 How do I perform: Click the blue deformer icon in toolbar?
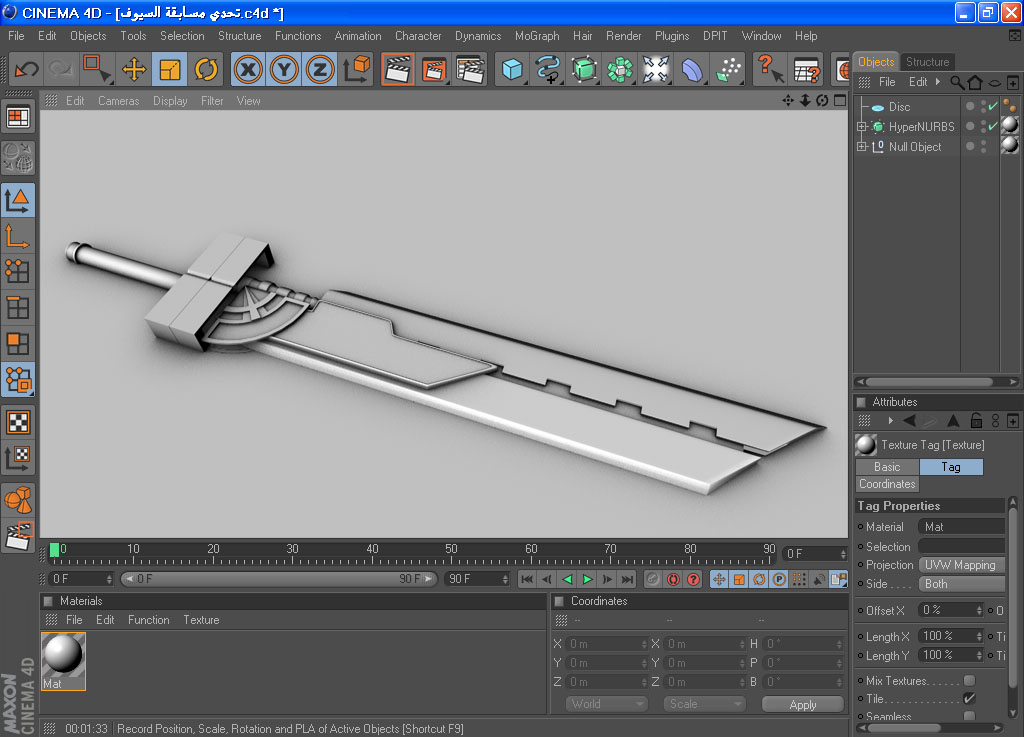(x=692, y=69)
